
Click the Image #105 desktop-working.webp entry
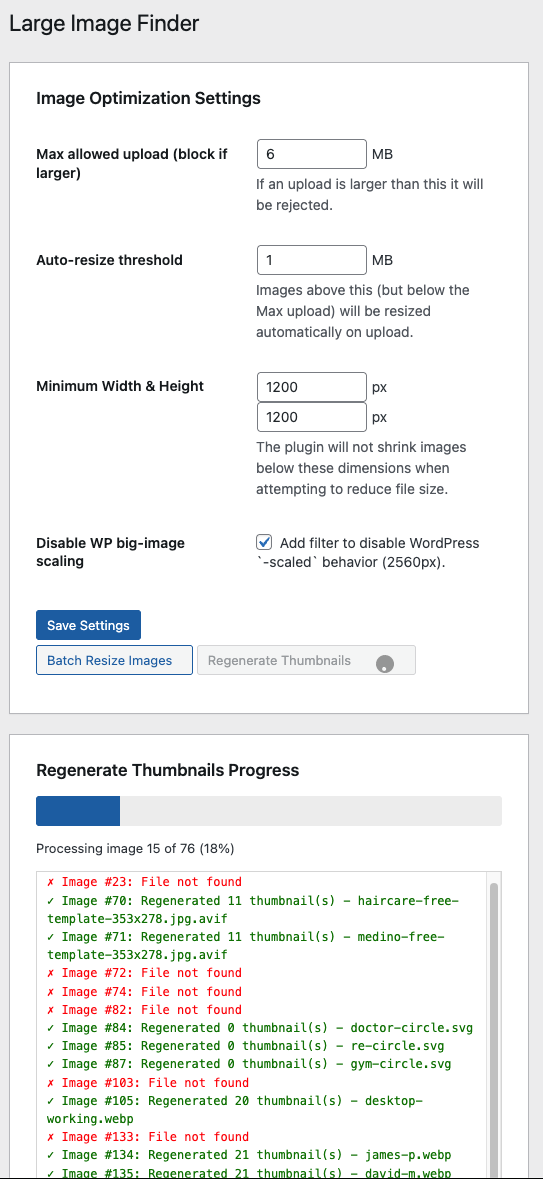[x=235, y=1110]
